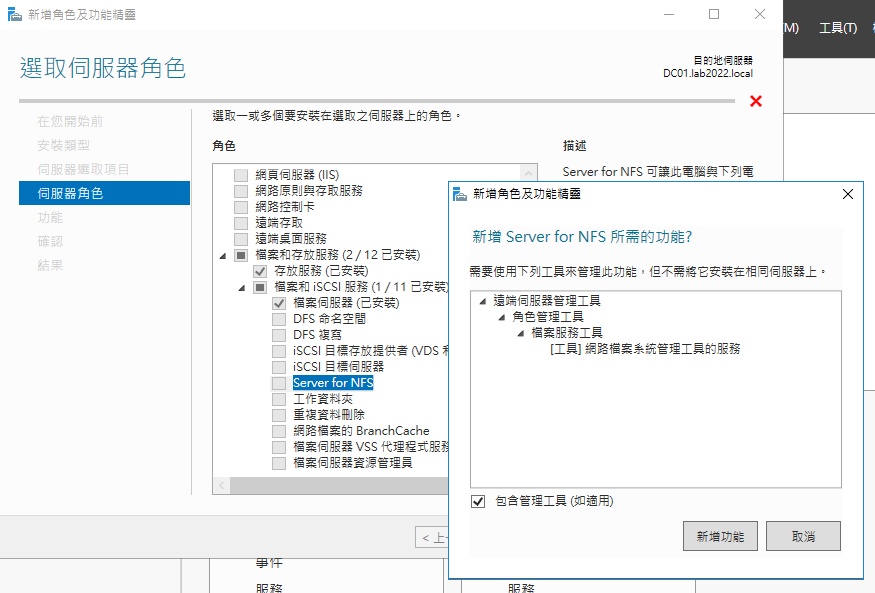Open the 工具(T) menu in Server Manager
875x593 pixels.
coord(838,28)
